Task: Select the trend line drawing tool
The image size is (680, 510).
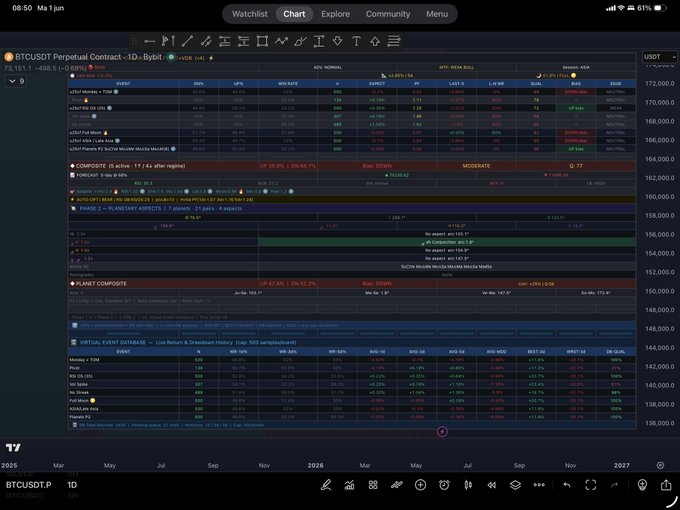Action: 187,41
